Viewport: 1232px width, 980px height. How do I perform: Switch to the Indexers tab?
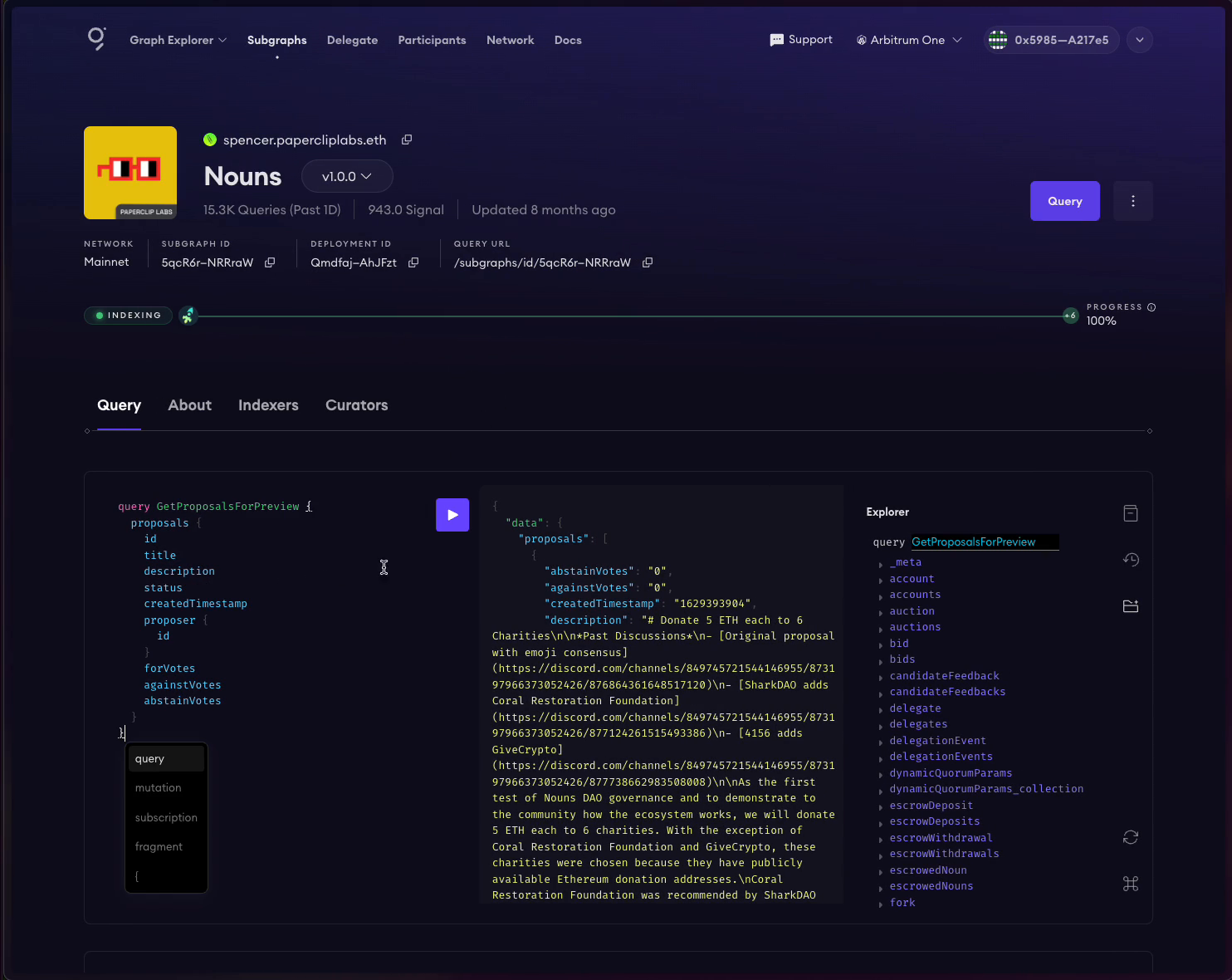click(x=268, y=405)
